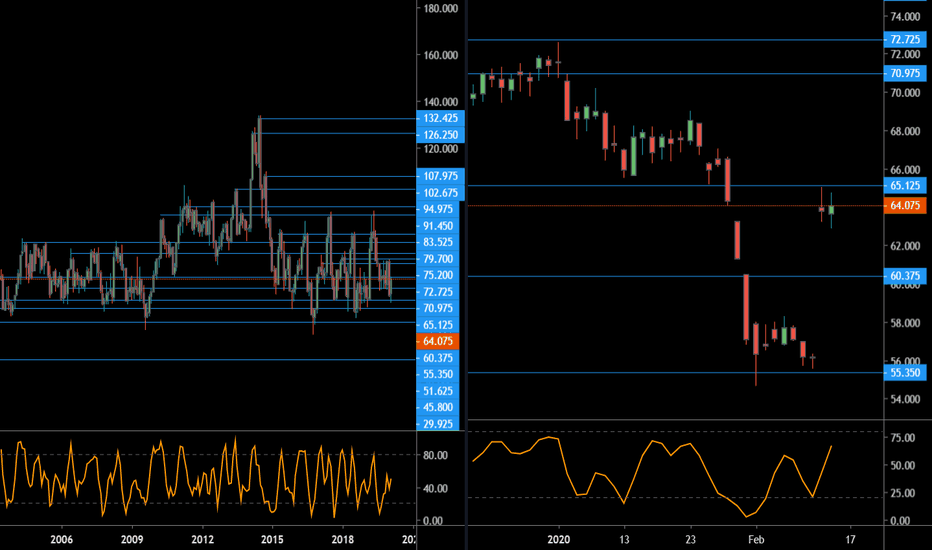
Task: Click the 75.00 oscillator axis value
Action: click(x=902, y=438)
